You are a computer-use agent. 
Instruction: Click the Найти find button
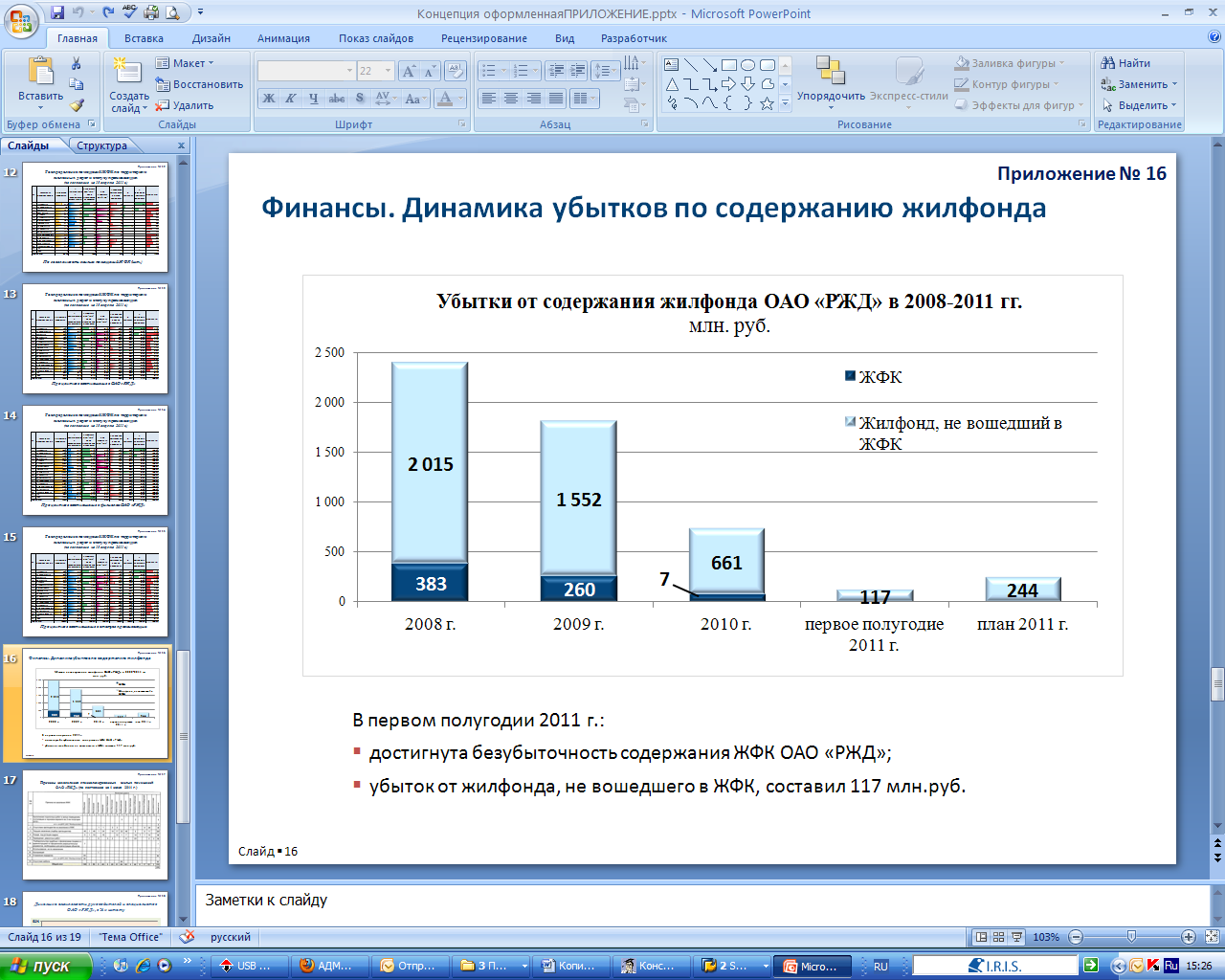pyautogui.click(x=1125, y=63)
